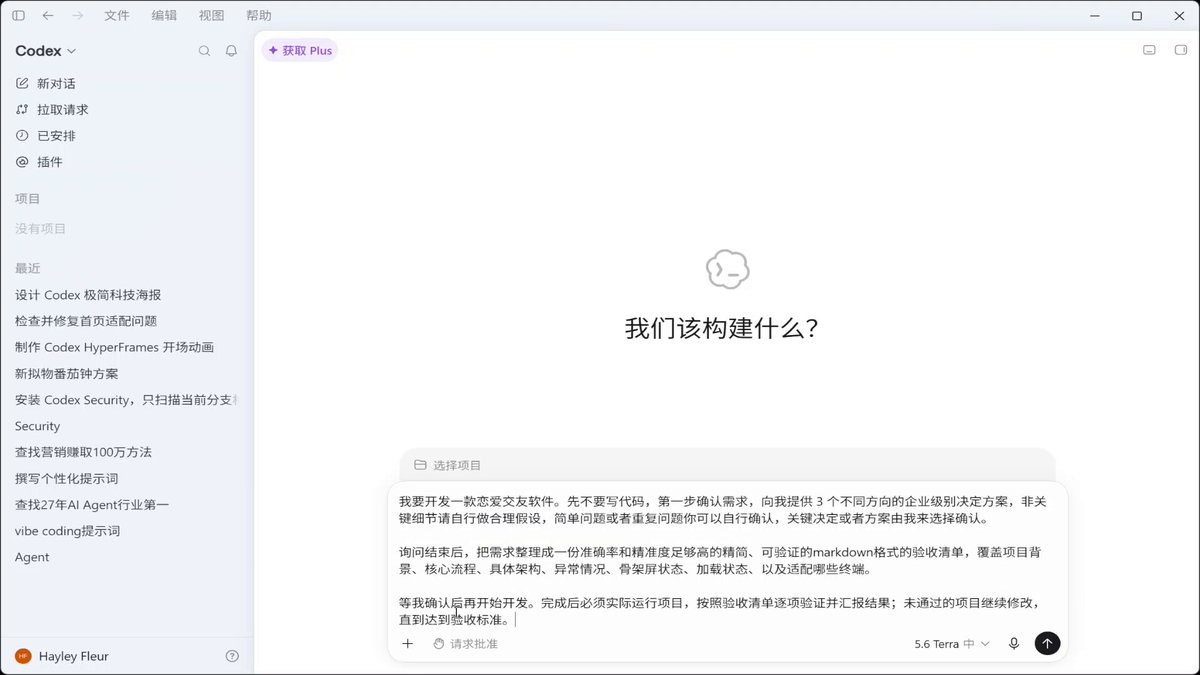Click the plus icon to add an attachment
Screen dimensions: 1200x675
pyautogui.click(x=408, y=644)
